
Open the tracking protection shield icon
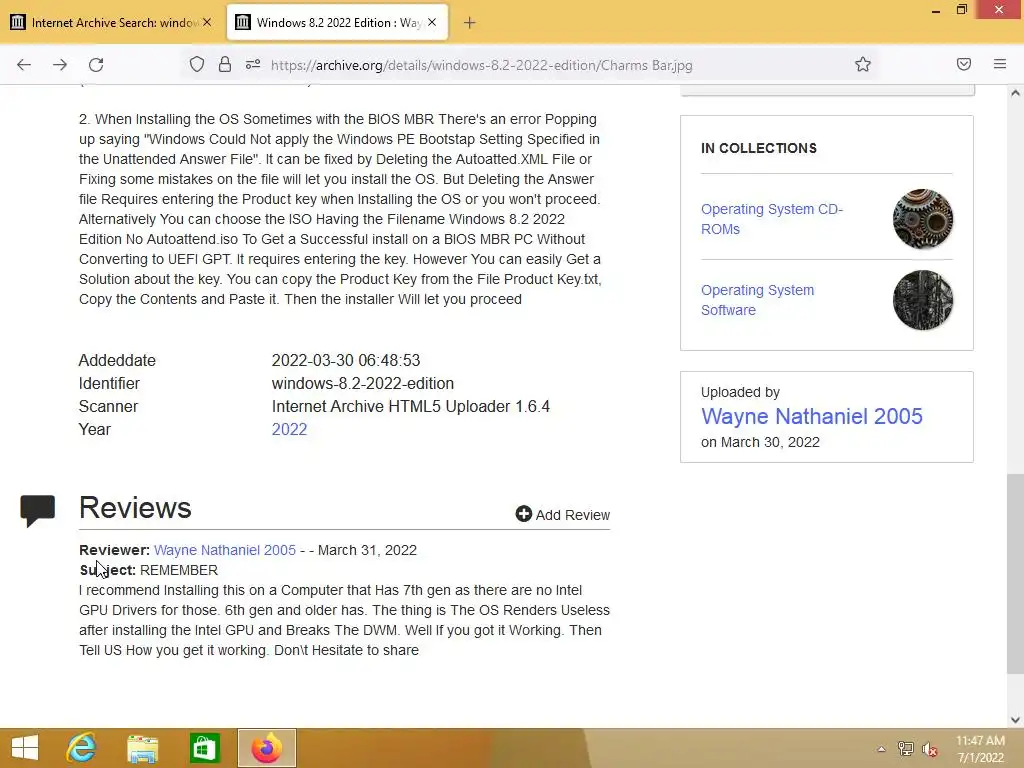click(197, 64)
